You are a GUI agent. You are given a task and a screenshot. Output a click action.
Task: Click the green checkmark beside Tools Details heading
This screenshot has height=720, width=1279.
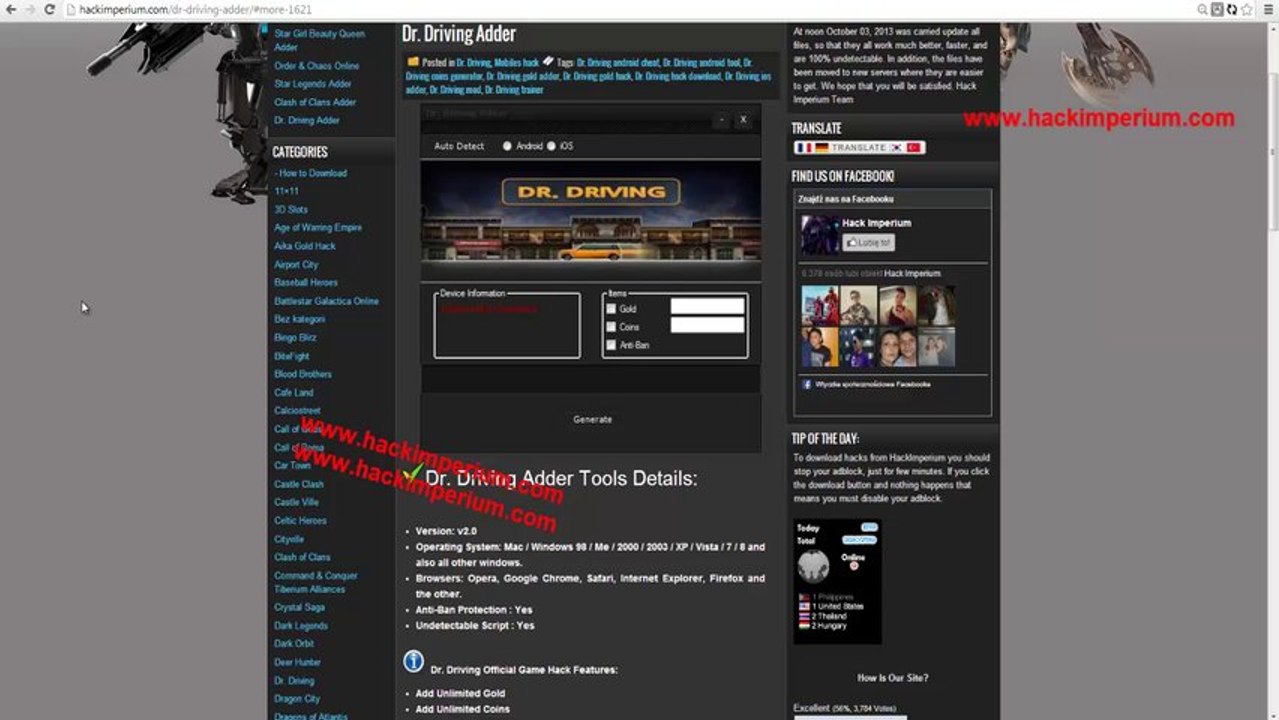[412, 473]
